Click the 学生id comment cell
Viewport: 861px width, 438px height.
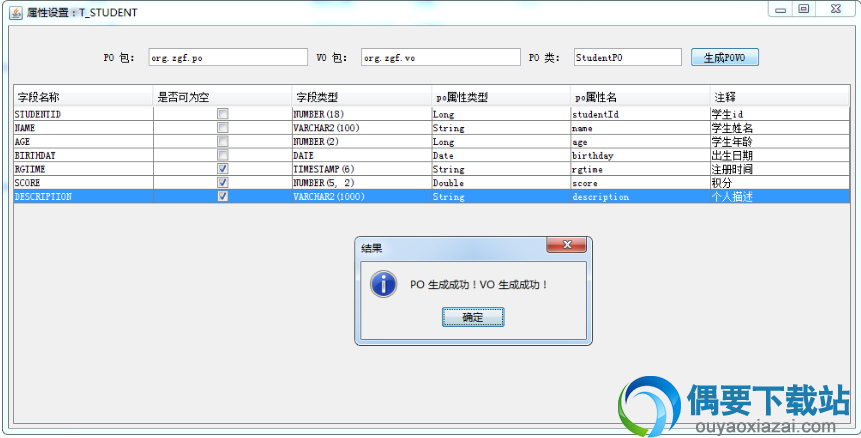780,114
